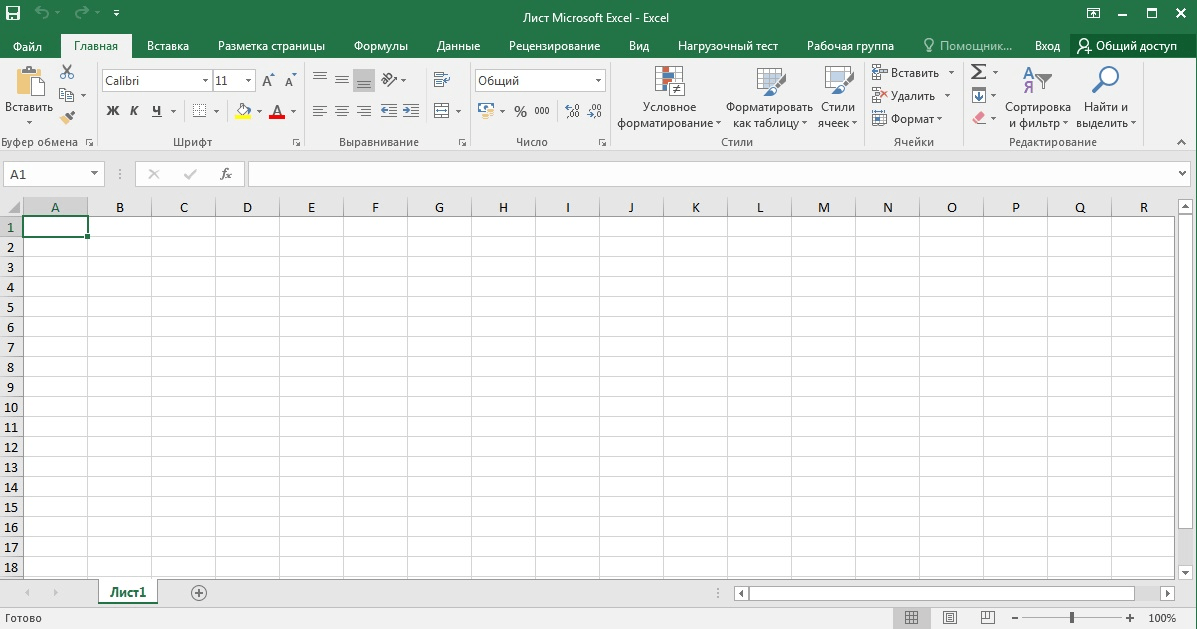Screen dimensions: 1197x629
Task: Switch to the Формулы tab
Action: pyautogui.click(x=381, y=46)
